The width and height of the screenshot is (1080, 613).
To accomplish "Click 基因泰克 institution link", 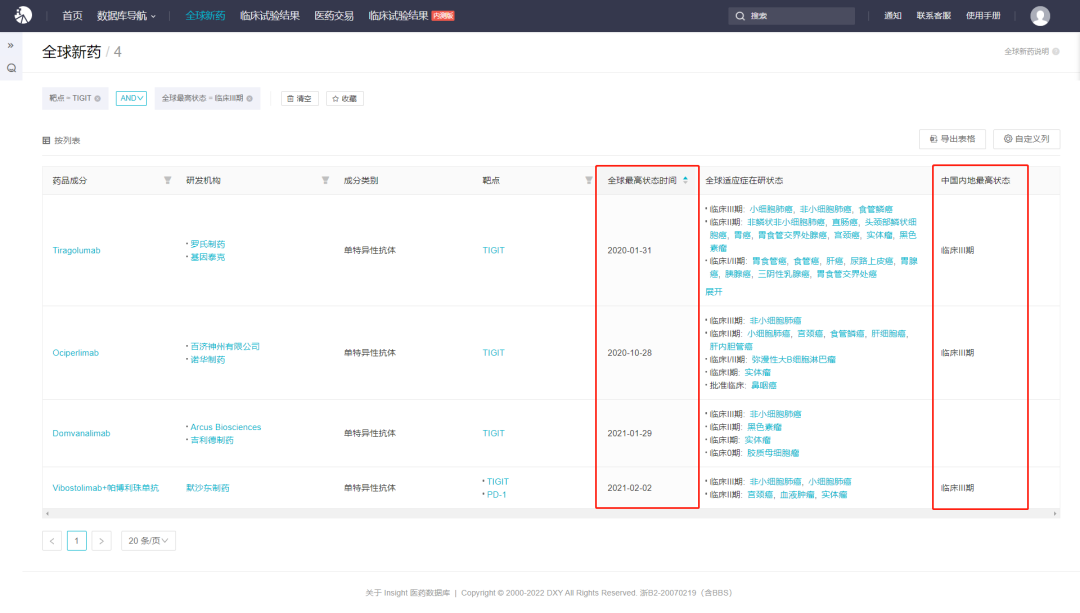I will point(207,257).
